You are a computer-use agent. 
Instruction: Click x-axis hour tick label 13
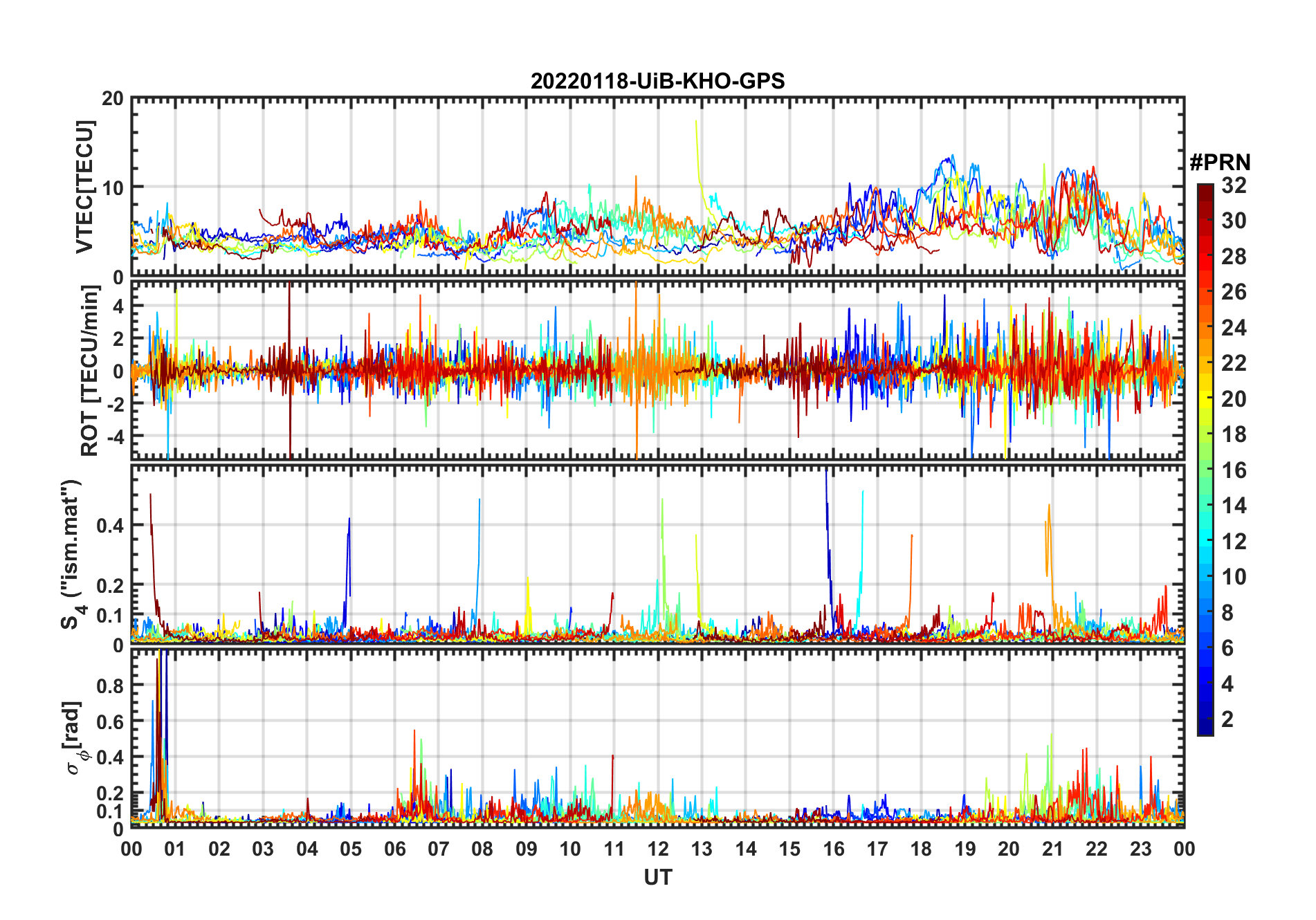(x=702, y=849)
